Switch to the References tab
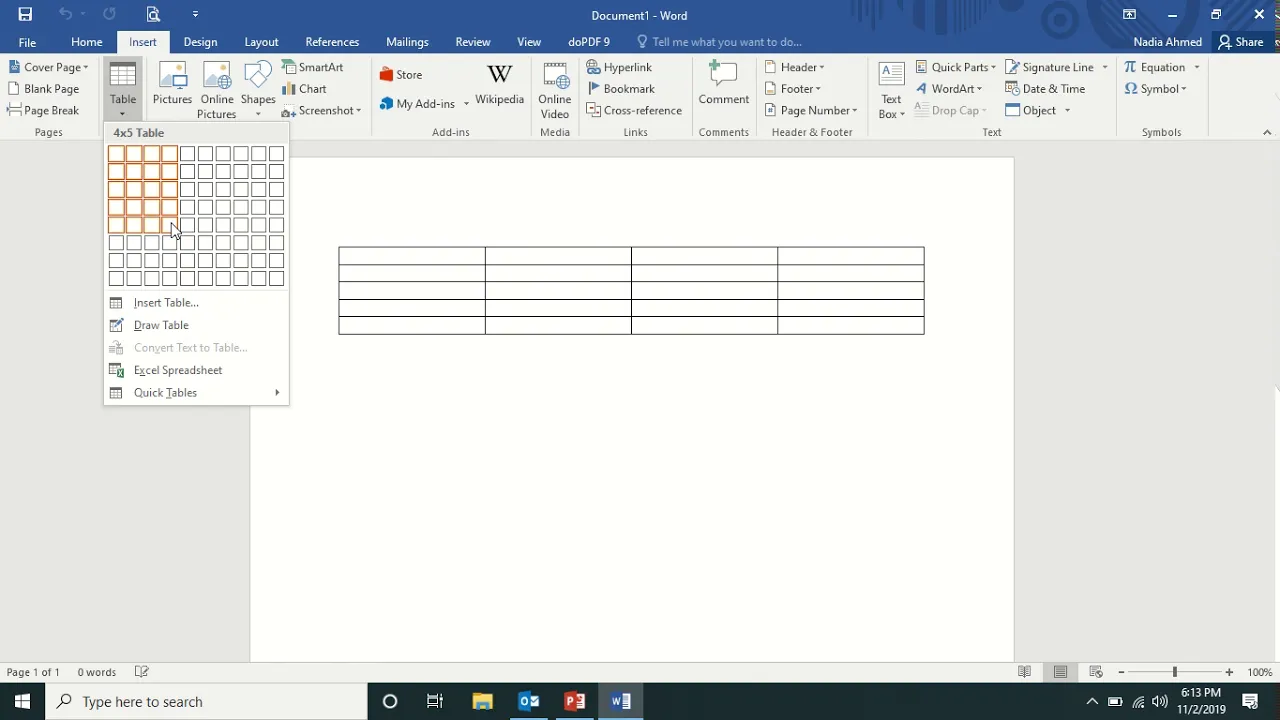This screenshot has width=1280, height=720. pos(332,42)
